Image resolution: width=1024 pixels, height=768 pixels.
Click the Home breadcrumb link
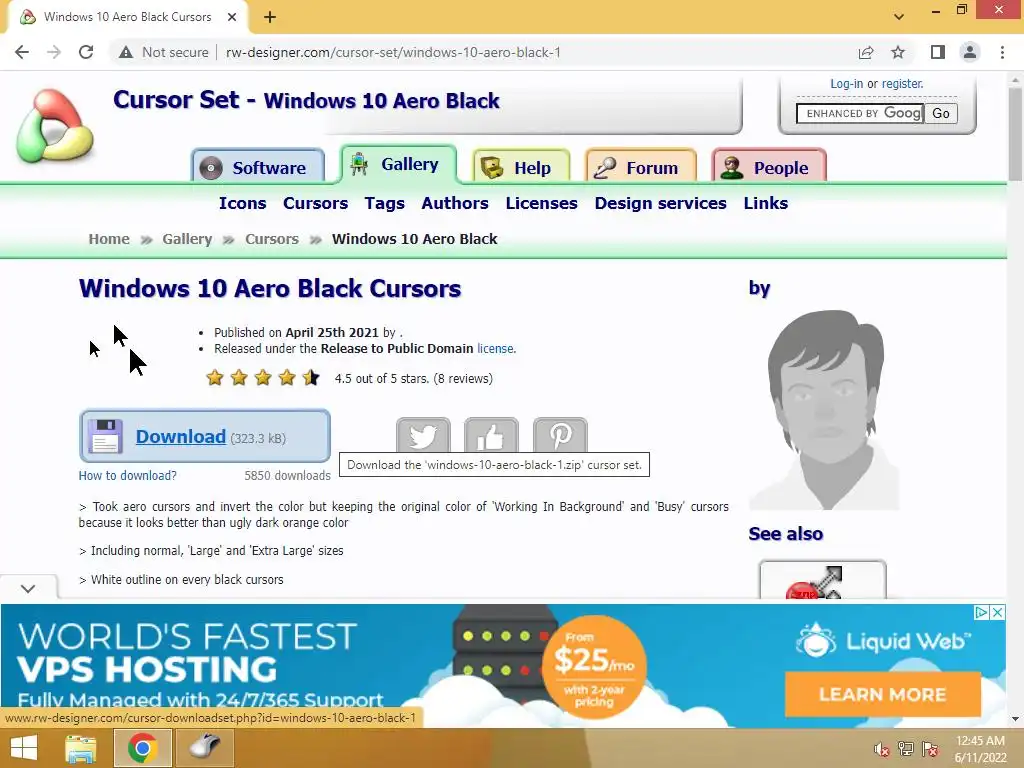tap(109, 239)
